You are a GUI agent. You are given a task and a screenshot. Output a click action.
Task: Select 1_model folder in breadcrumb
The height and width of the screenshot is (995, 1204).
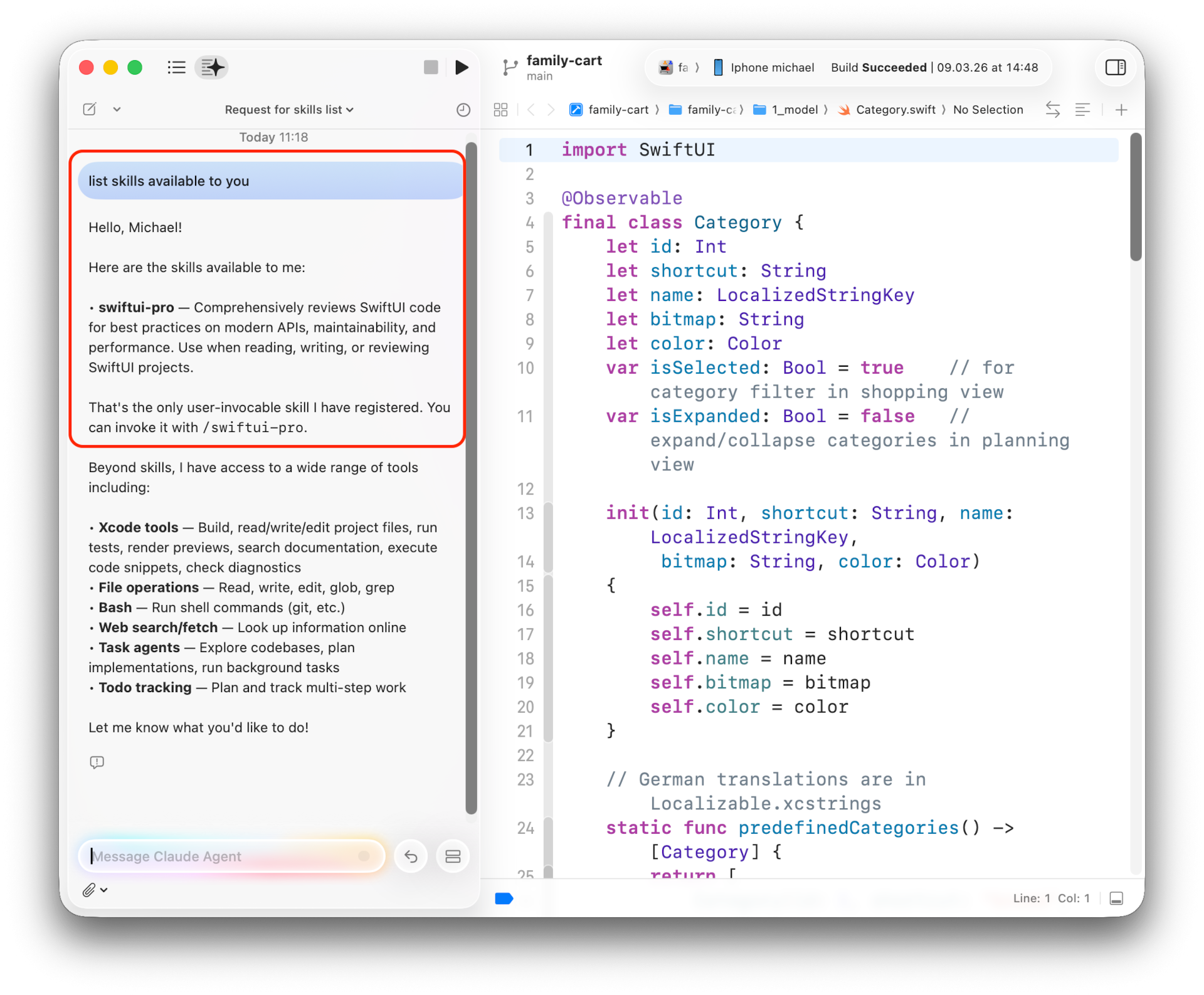pos(794,110)
